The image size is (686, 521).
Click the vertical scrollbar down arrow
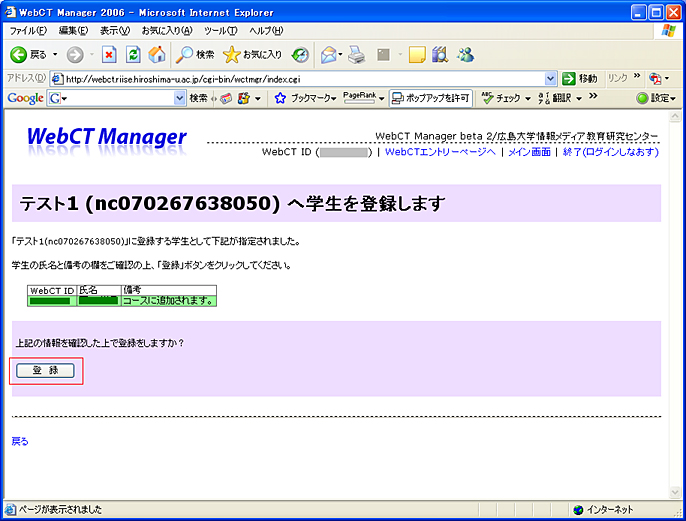pyautogui.click(x=675, y=492)
